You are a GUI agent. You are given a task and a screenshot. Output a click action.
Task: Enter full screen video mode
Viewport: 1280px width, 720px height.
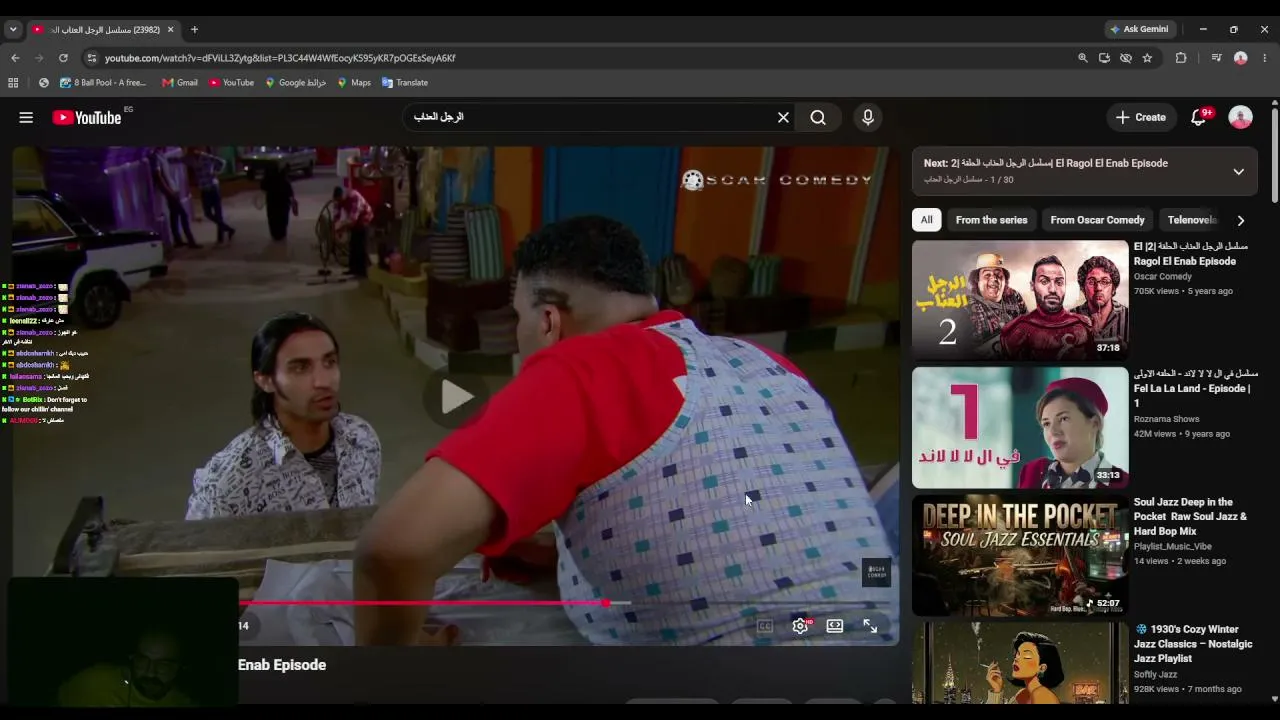click(870, 626)
